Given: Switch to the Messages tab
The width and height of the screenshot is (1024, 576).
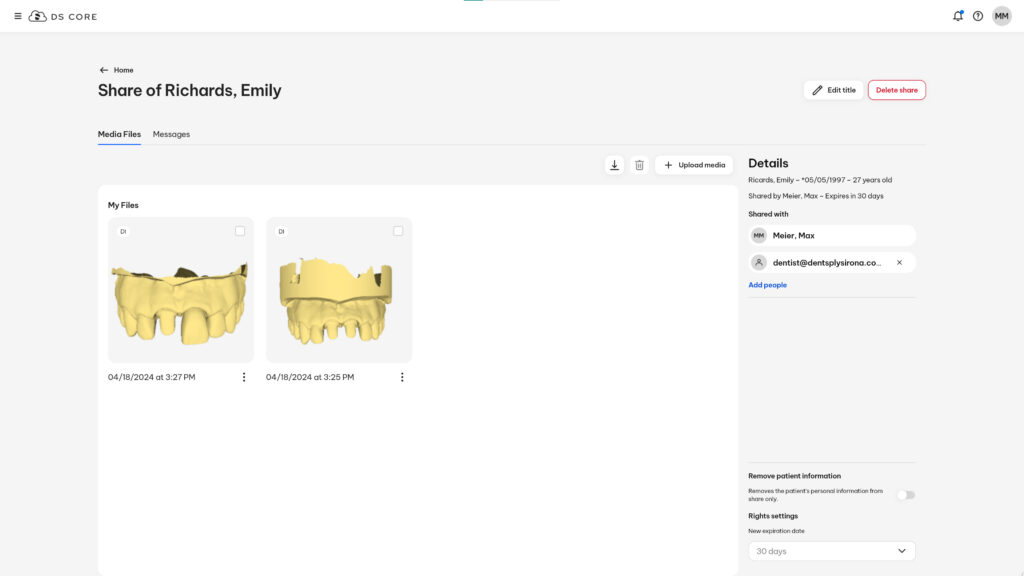Looking at the screenshot, I should [171, 135].
